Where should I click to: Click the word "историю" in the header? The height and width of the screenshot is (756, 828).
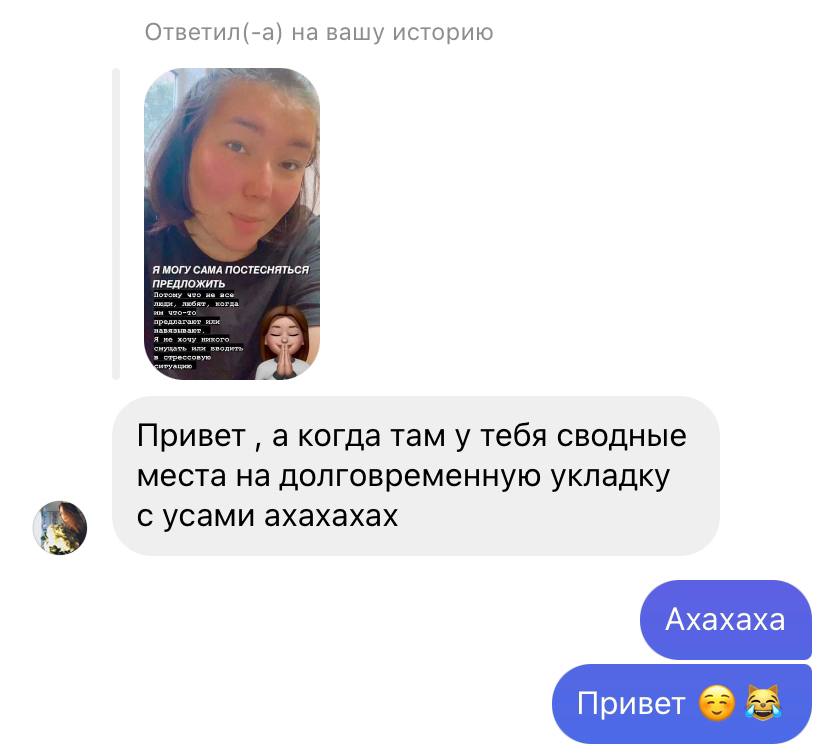(443, 32)
